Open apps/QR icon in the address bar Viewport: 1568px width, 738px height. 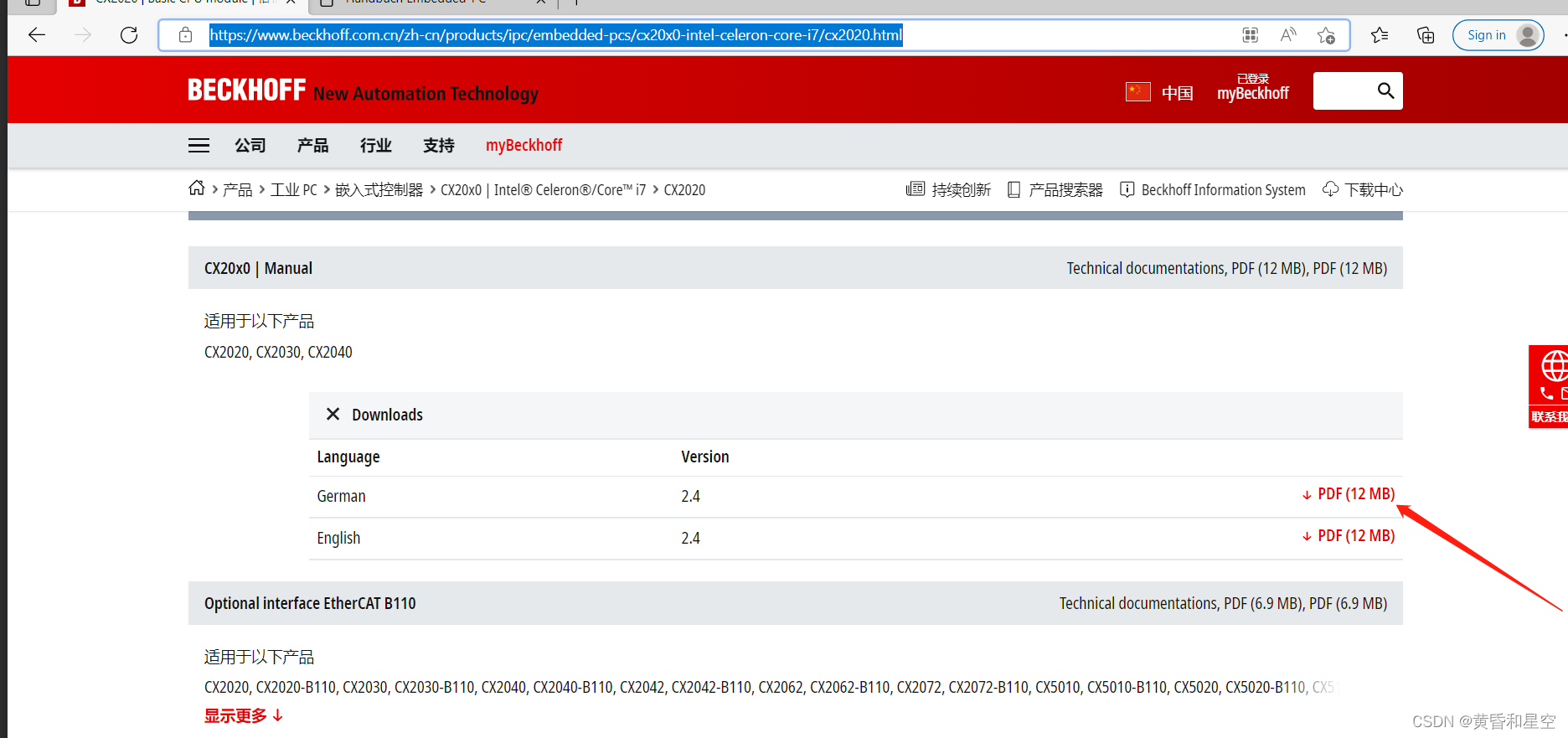pos(1251,35)
